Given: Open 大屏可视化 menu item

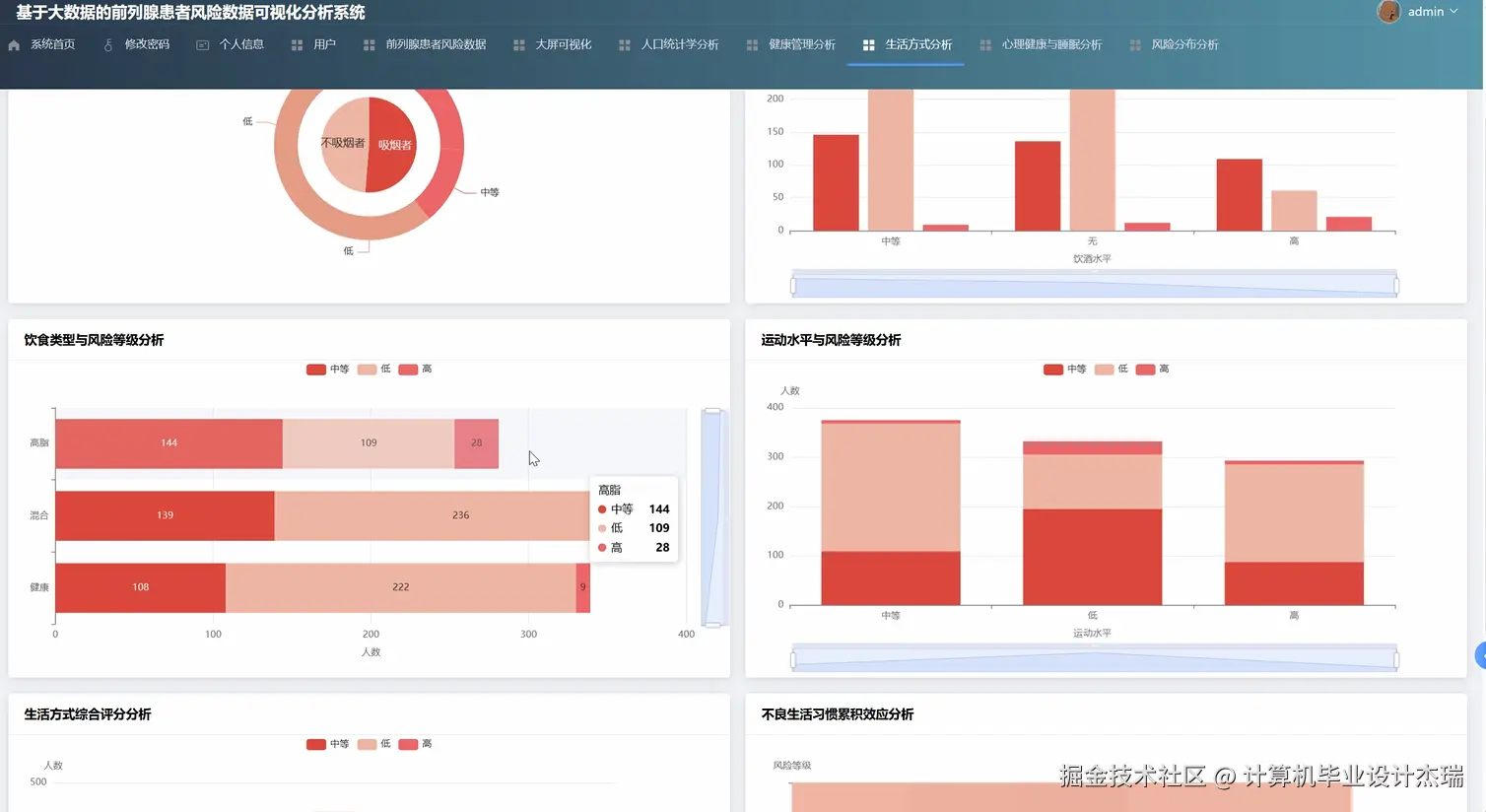Looking at the screenshot, I should click(x=564, y=44).
